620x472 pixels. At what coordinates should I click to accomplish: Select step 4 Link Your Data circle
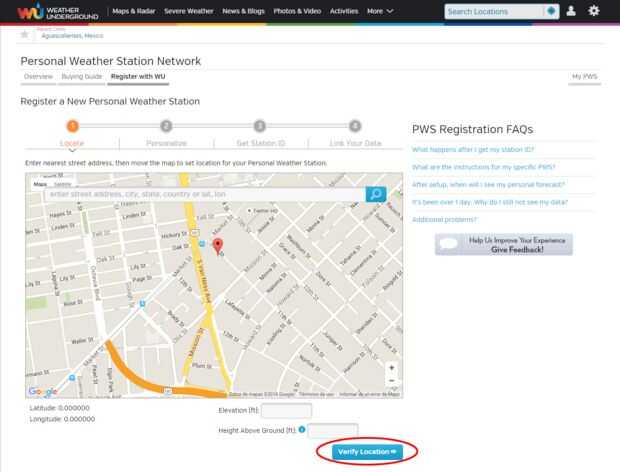pos(355,126)
